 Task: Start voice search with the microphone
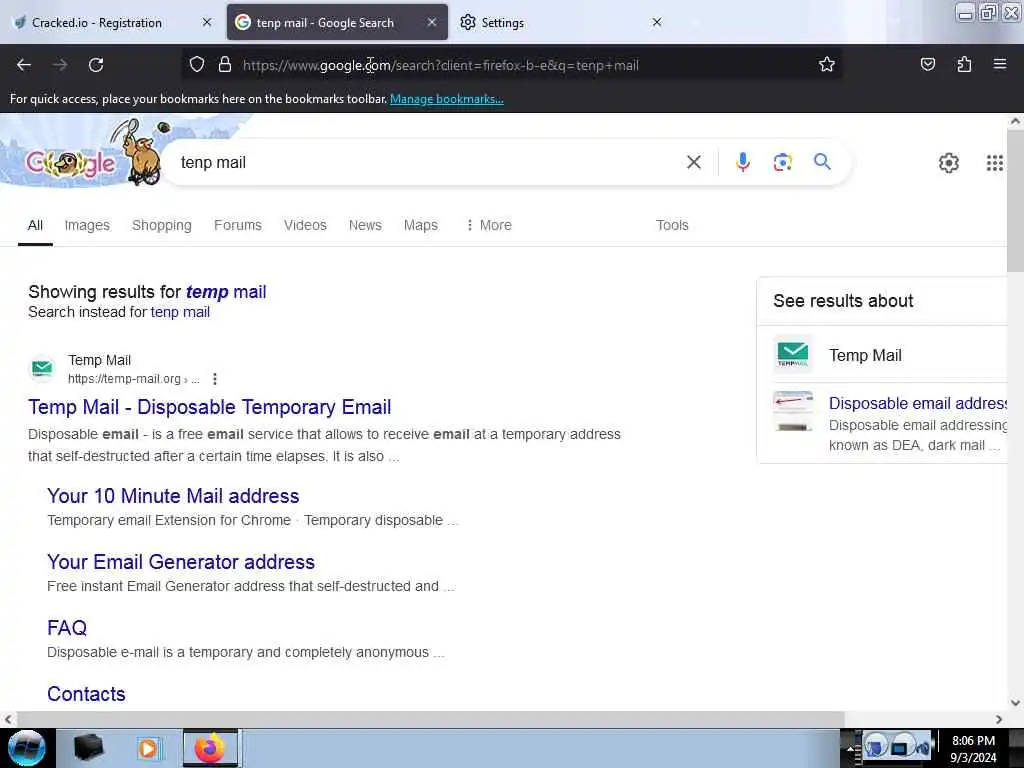[743, 162]
